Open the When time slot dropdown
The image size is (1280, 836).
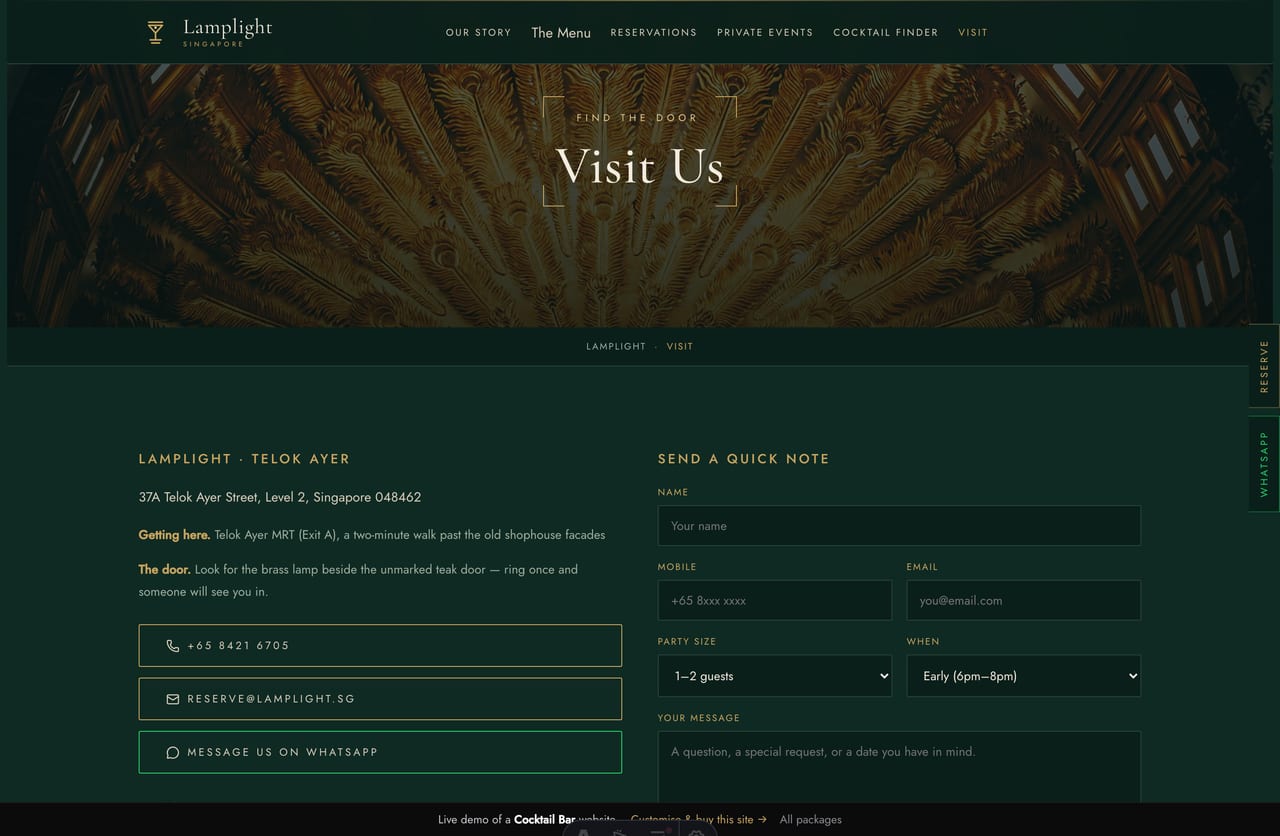pos(1024,676)
